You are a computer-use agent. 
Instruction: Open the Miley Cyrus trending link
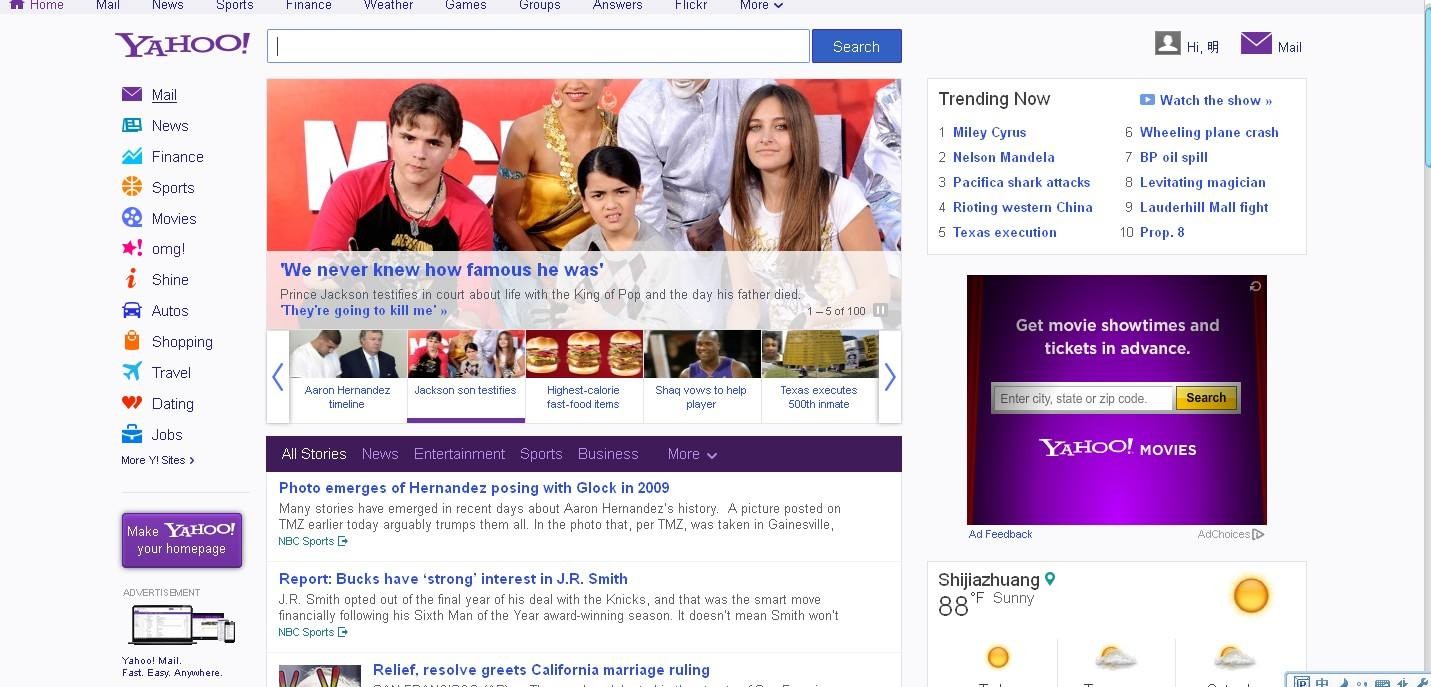(x=989, y=132)
